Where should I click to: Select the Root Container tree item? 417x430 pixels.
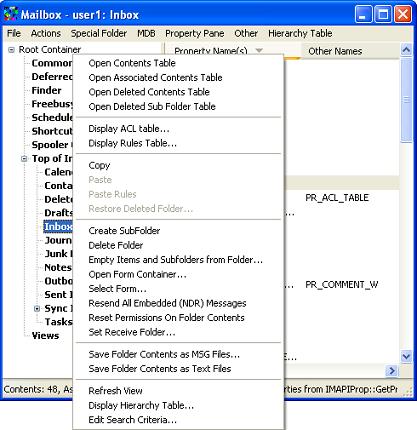[x=50, y=50]
